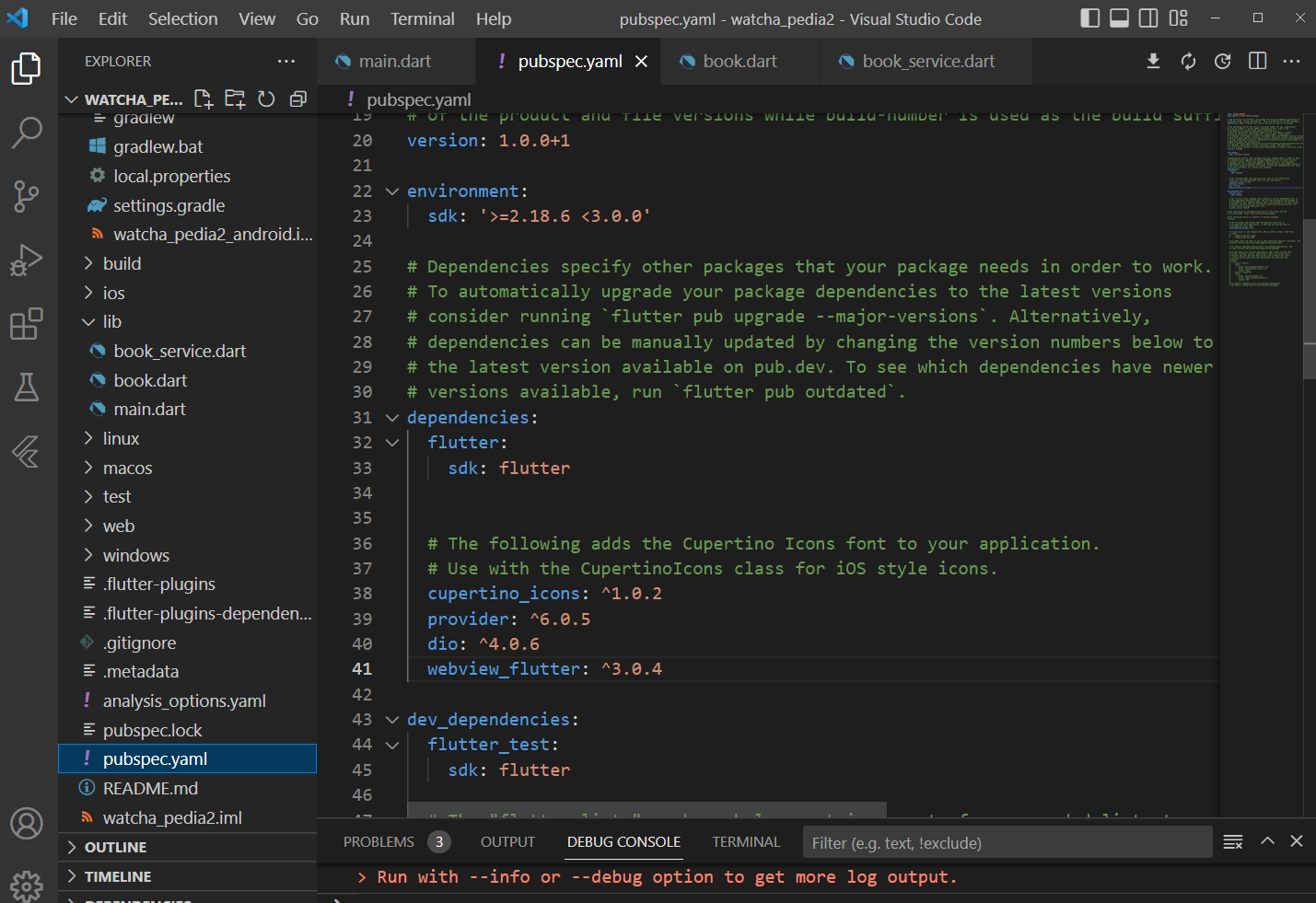
Task: Maximize the bottom panel size
Action: [x=1267, y=840]
